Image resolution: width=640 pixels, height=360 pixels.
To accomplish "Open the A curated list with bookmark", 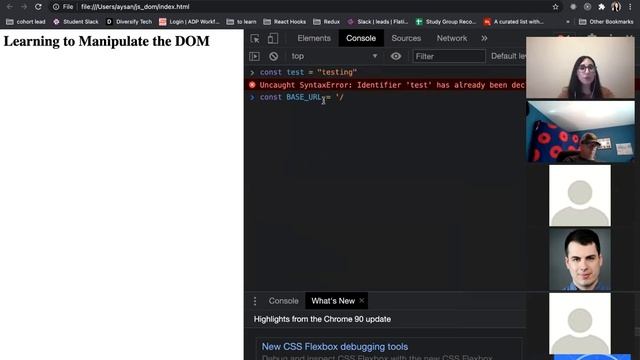I will 513,22.
